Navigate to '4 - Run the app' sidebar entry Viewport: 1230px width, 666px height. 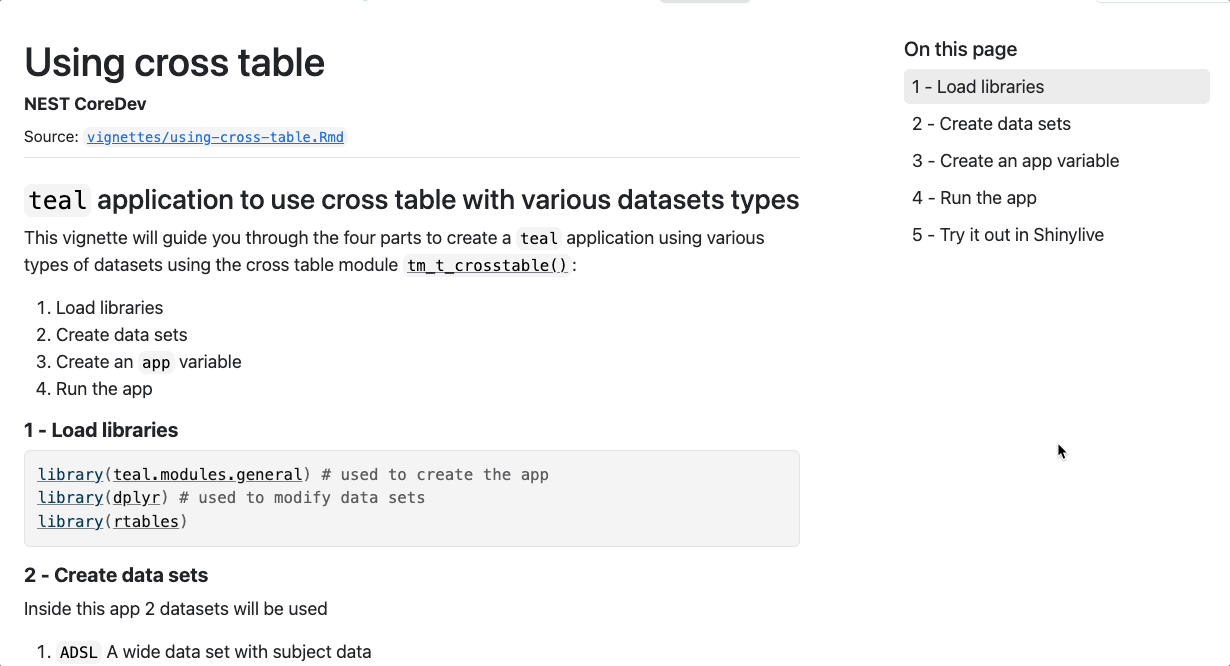[x=974, y=198]
